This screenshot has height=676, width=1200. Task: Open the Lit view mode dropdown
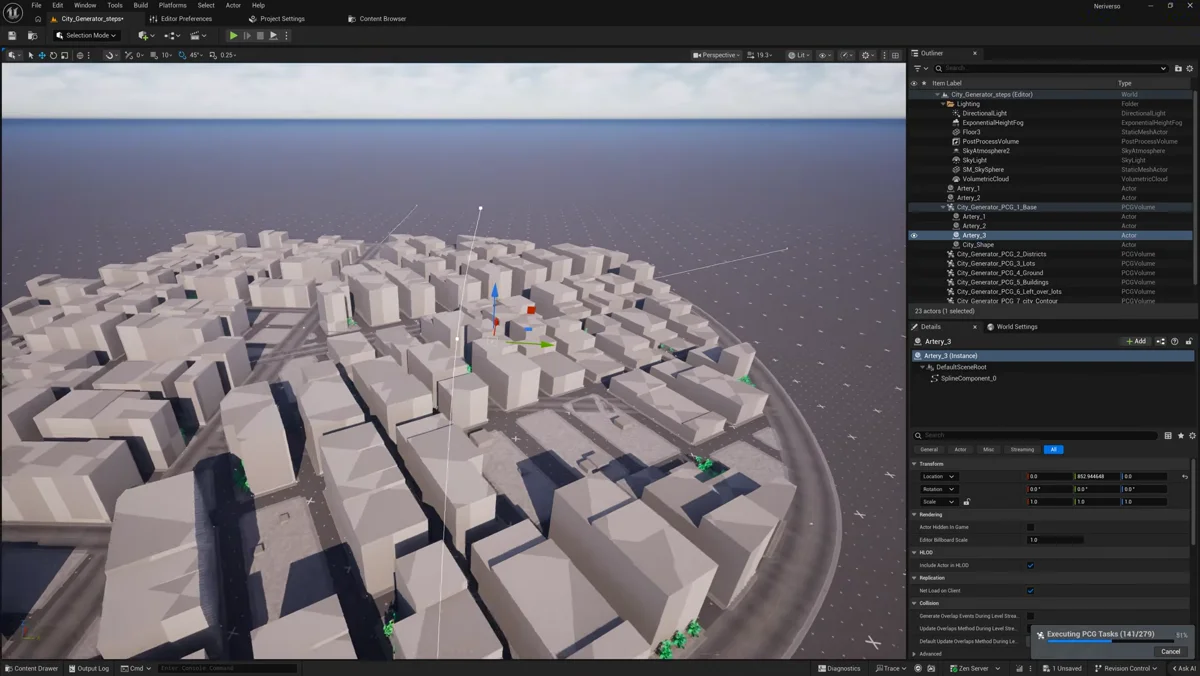[799, 55]
